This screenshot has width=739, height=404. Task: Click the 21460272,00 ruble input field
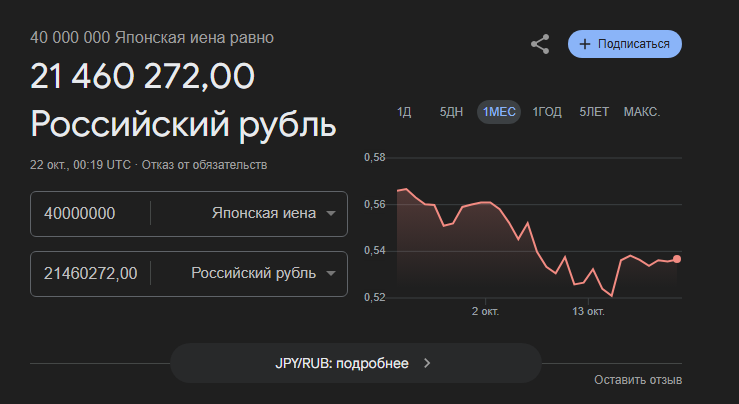tap(90, 273)
